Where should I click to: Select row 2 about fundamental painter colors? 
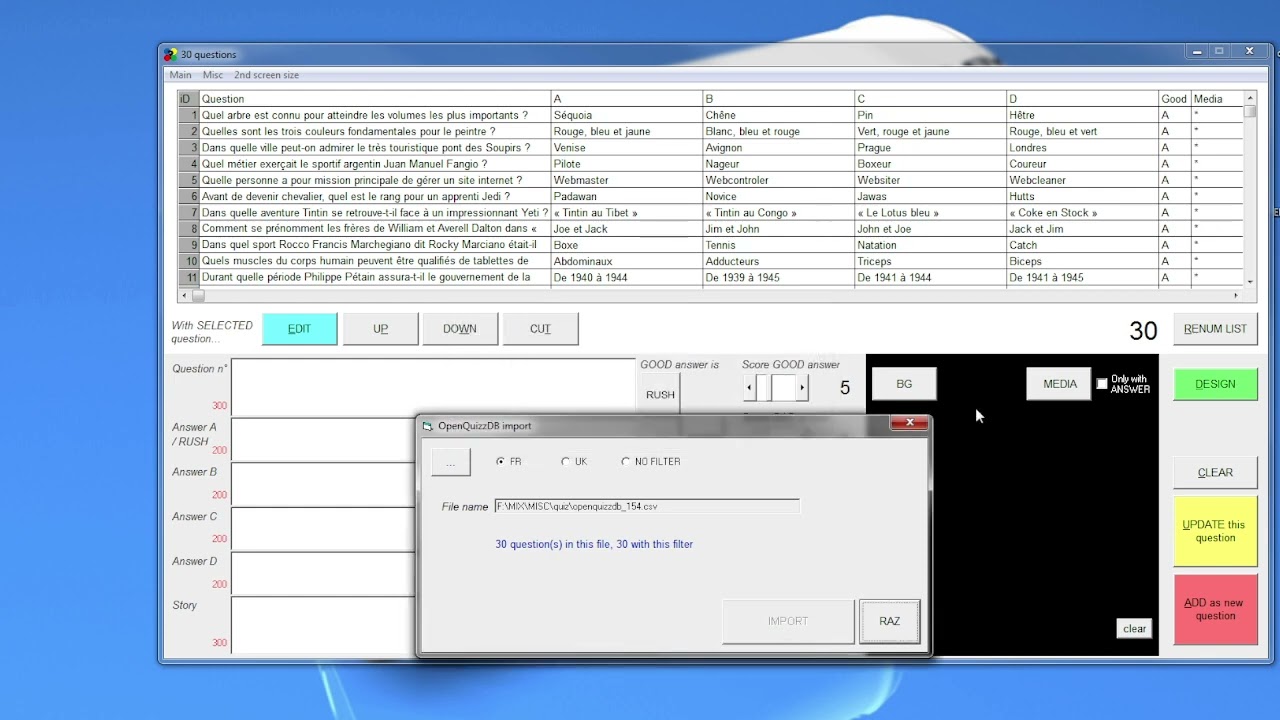(x=710, y=131)
